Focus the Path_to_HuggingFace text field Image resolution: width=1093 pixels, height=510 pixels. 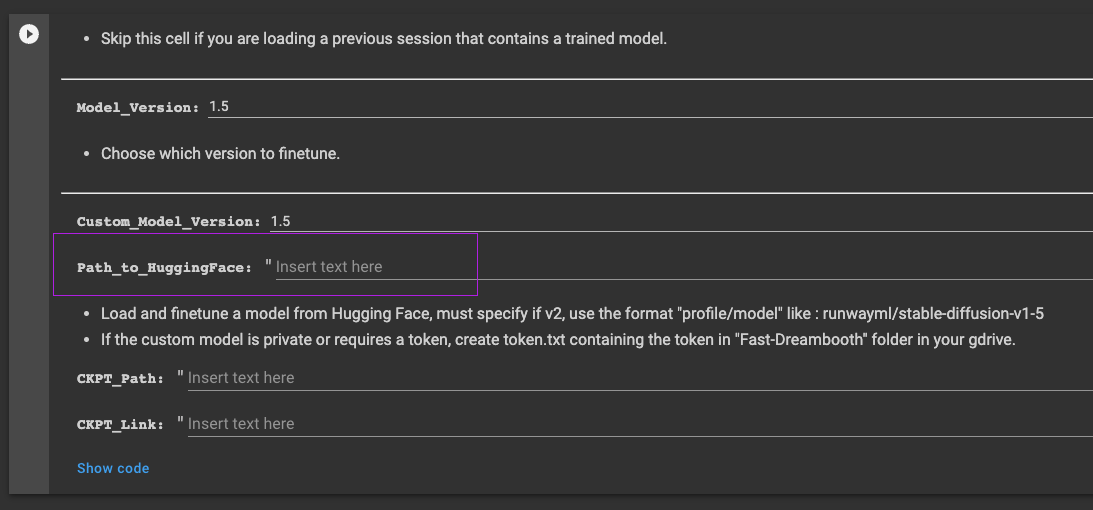click(x=370, y=267)
